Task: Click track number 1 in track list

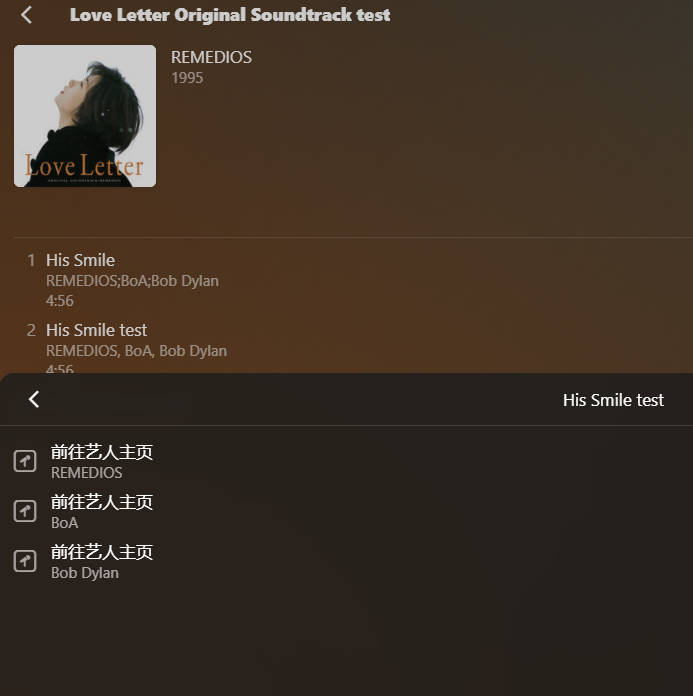Action: tap(31, 260)
